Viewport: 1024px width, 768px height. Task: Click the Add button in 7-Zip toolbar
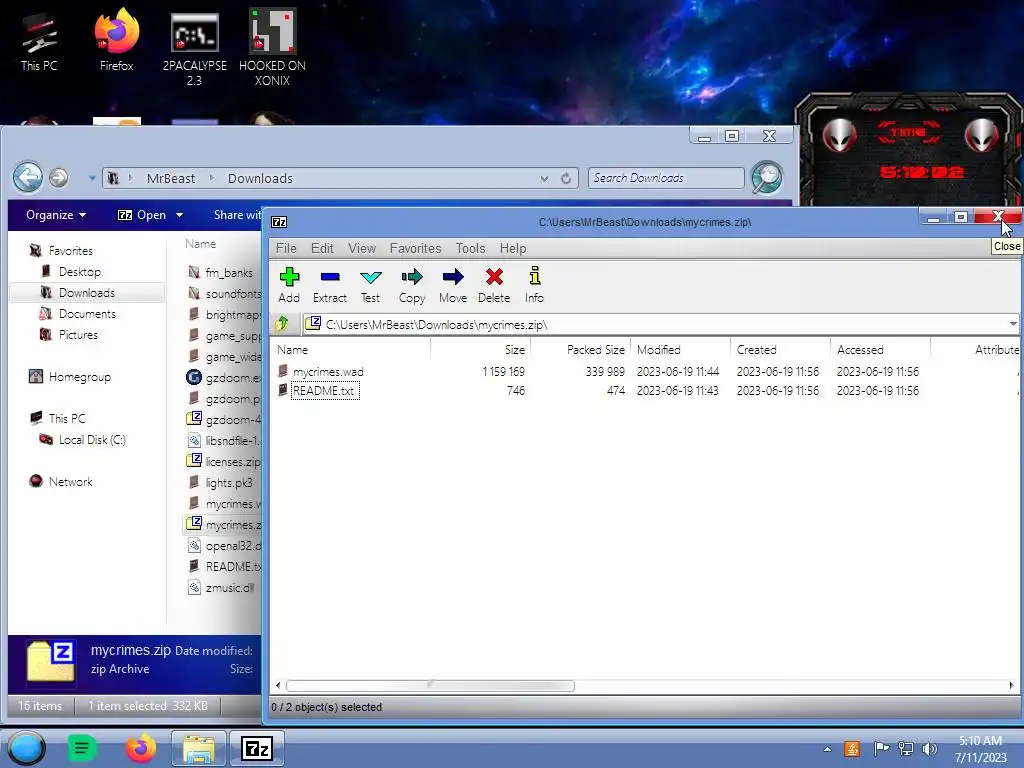(x=289, y=285)
